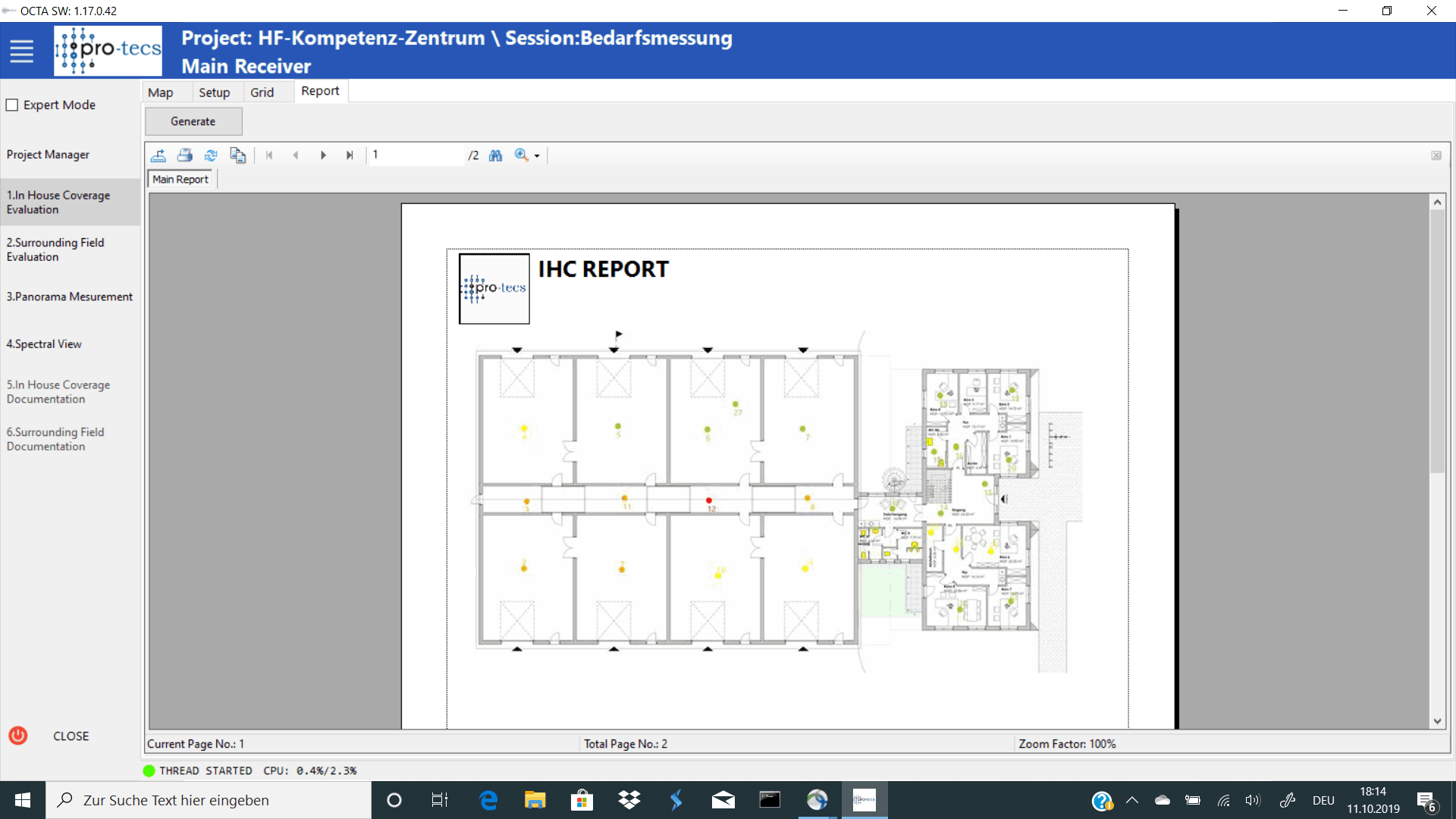
Task: Show hidden system tray icons
Action: [x=1132, y=800]
